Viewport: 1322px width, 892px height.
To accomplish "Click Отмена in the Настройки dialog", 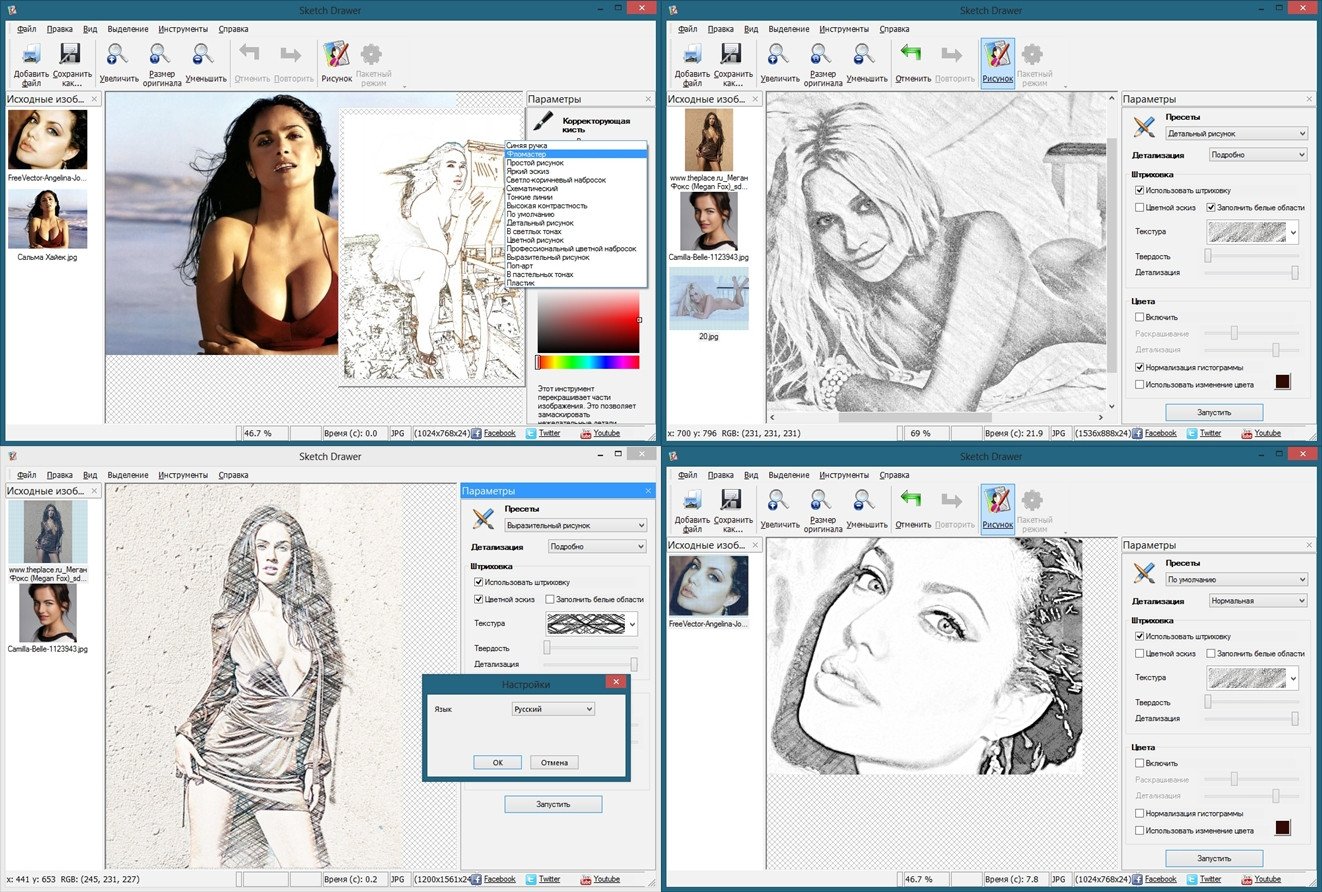I will click(x=554, y=762).
